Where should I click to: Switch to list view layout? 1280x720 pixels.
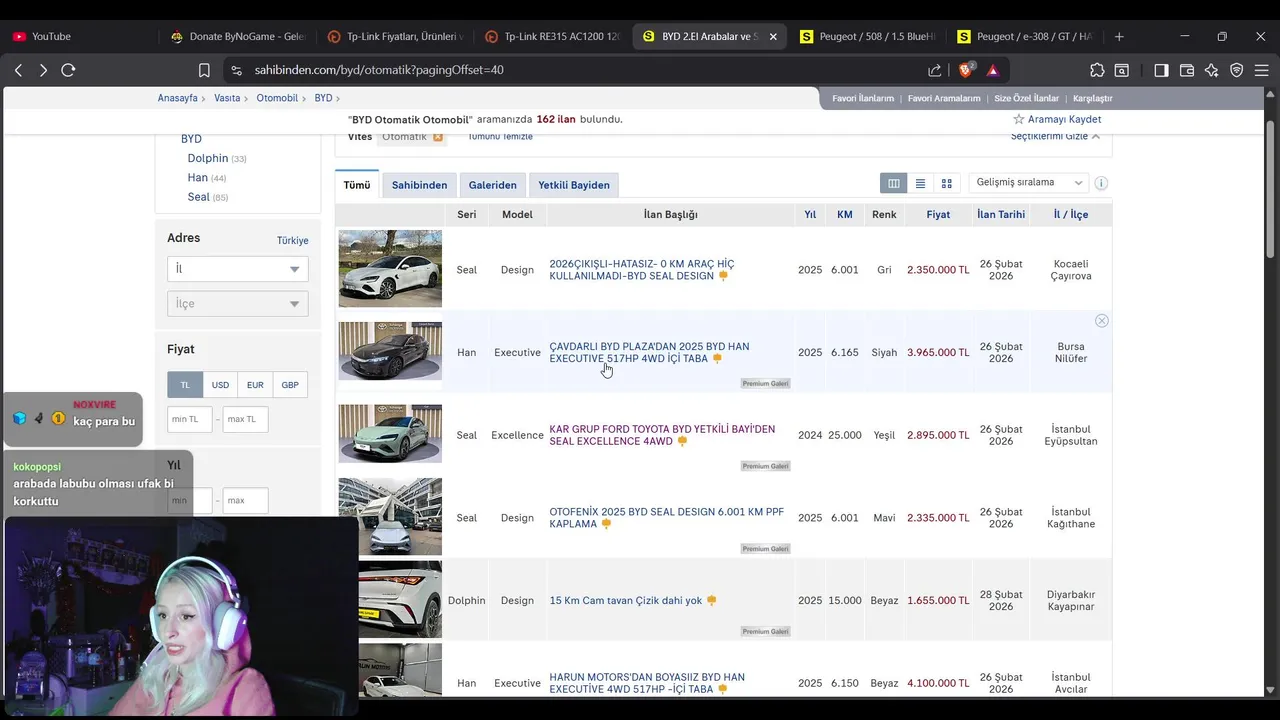tap(920, 183)
